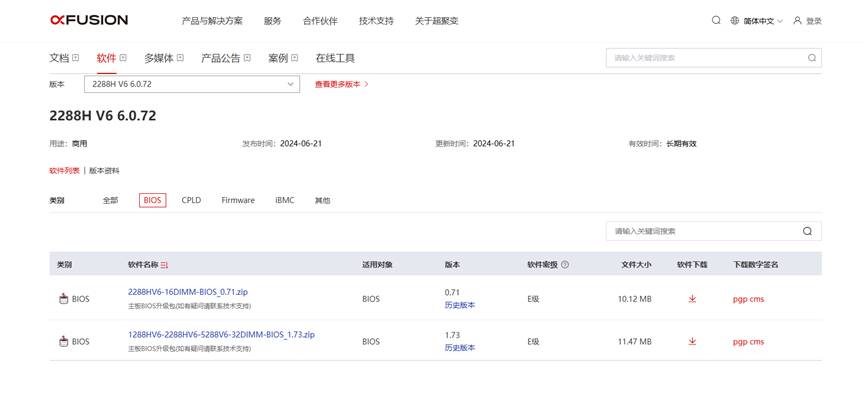Click 查看更多版本 link
The width and height of the screenshot is (865, 399).
tap(341, 84)
